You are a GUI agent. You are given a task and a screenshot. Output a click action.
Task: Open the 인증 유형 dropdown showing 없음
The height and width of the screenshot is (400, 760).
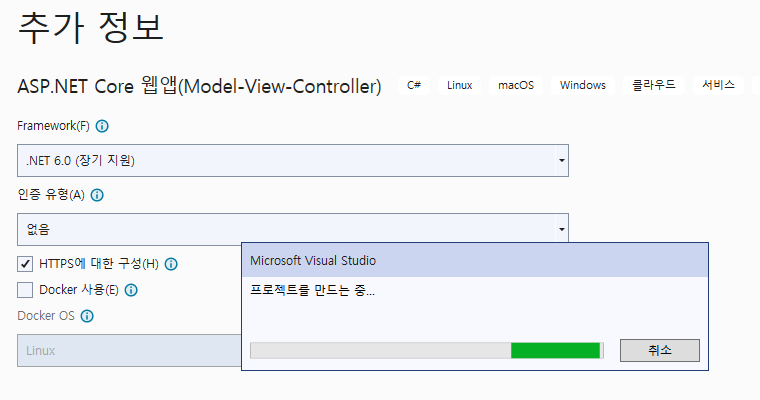click(293, 229)
